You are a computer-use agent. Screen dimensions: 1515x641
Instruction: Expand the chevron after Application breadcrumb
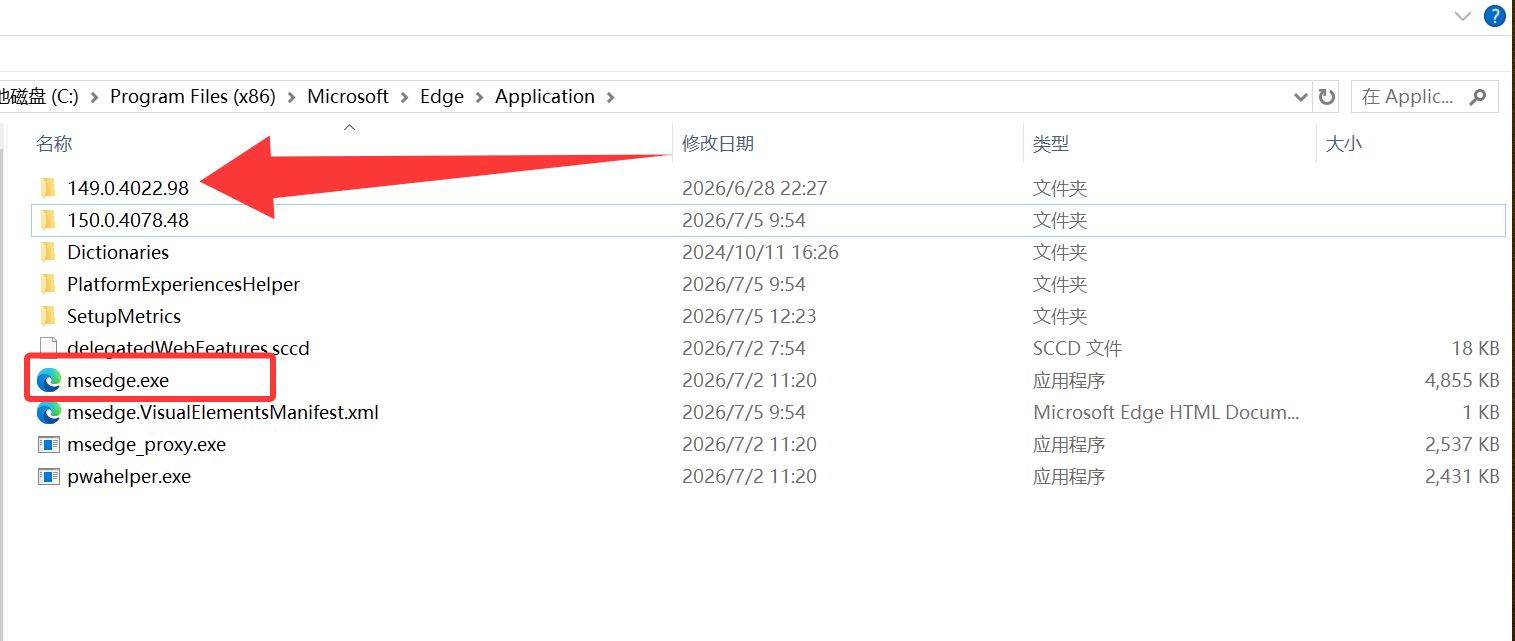(x=611, y=97)
